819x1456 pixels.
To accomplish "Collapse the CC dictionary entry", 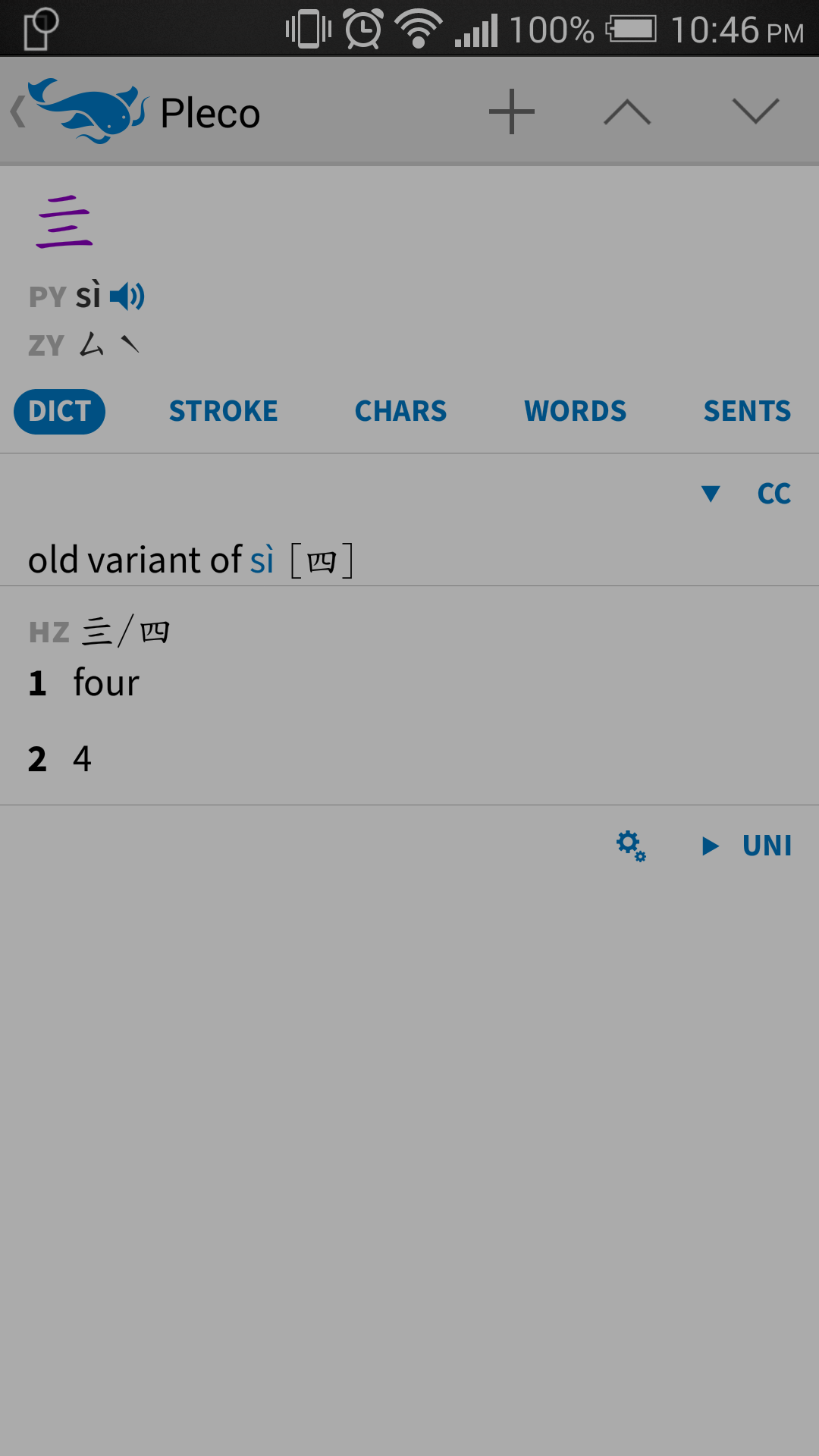I will pos(711,494).
